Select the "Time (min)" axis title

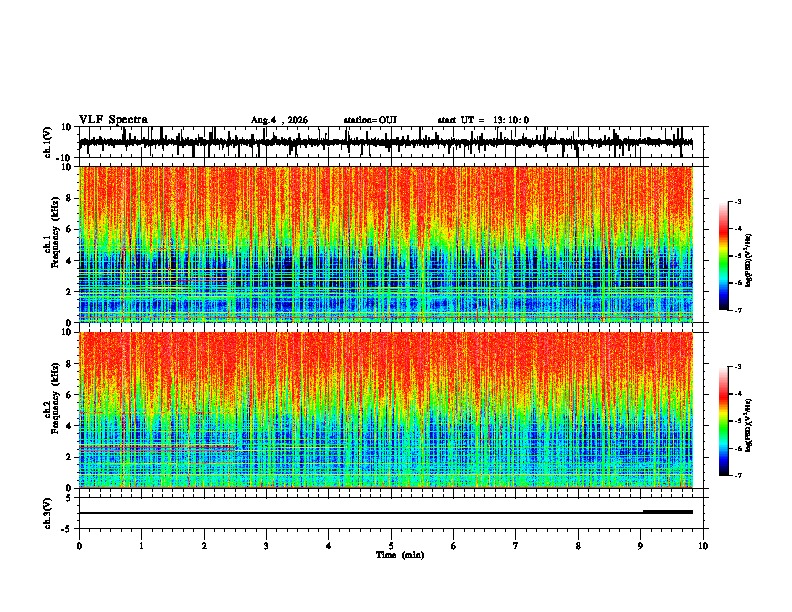coord(400,555)
